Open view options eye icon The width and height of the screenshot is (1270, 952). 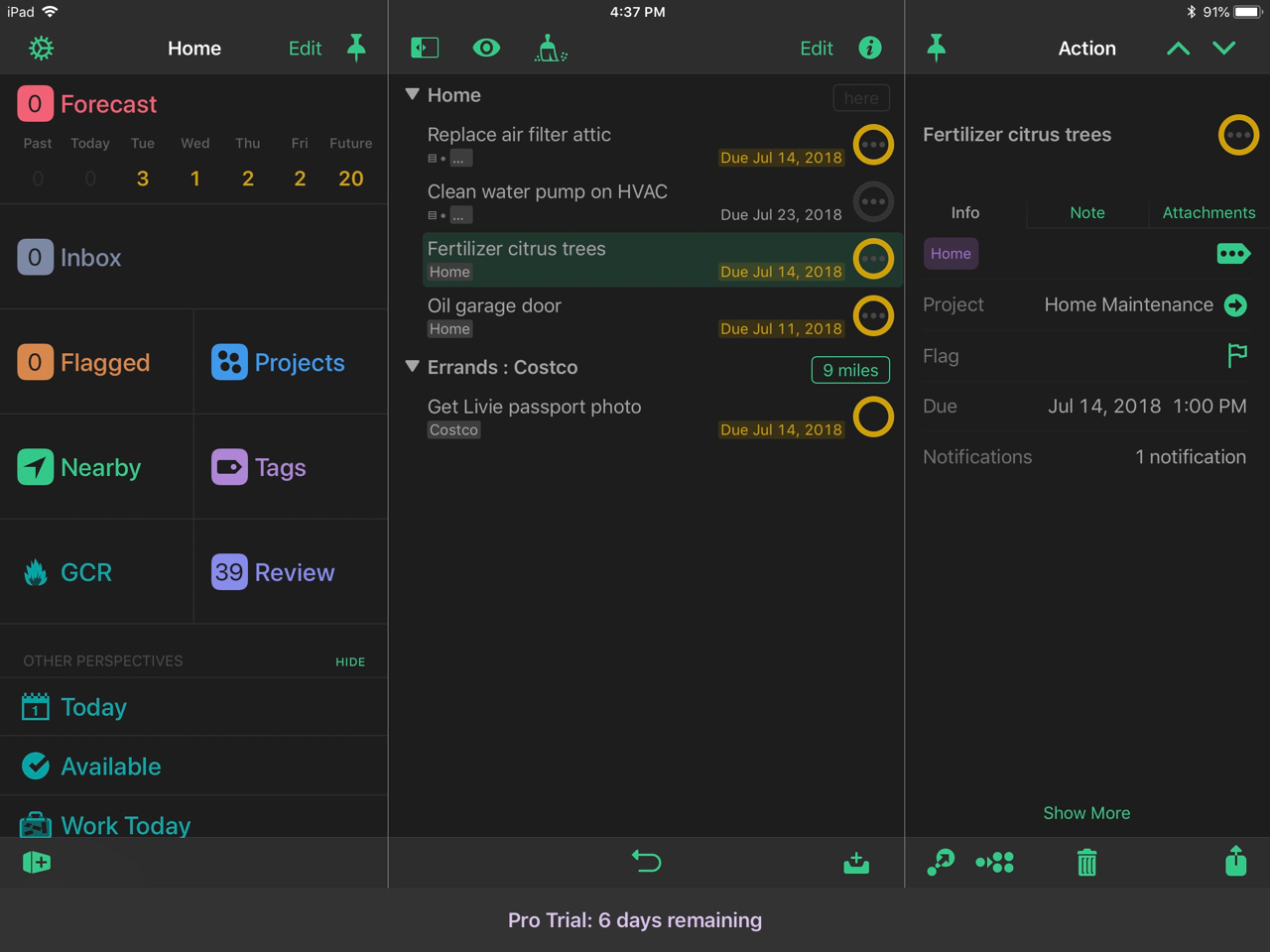pos(486,48)
